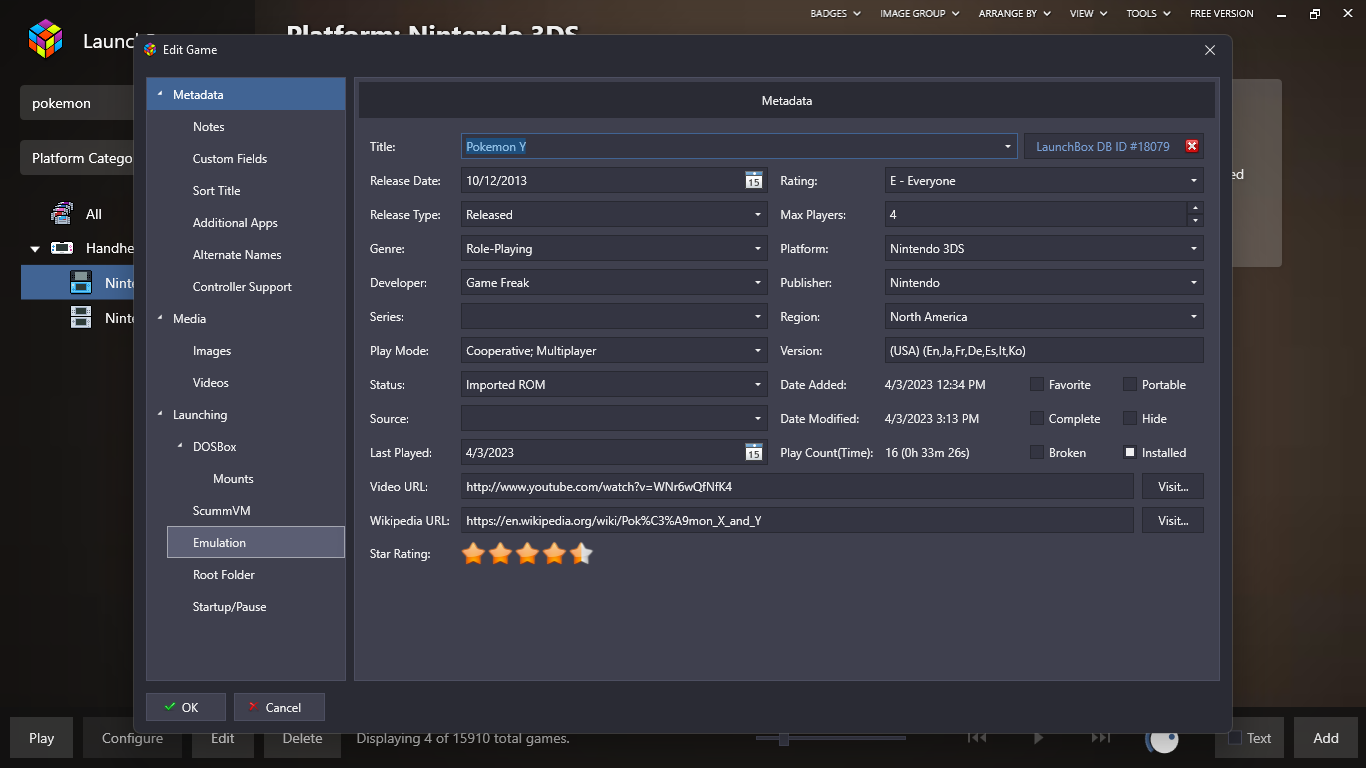Click the Handheld category console icon
The image size is (1366, 768).
point(63,247)
